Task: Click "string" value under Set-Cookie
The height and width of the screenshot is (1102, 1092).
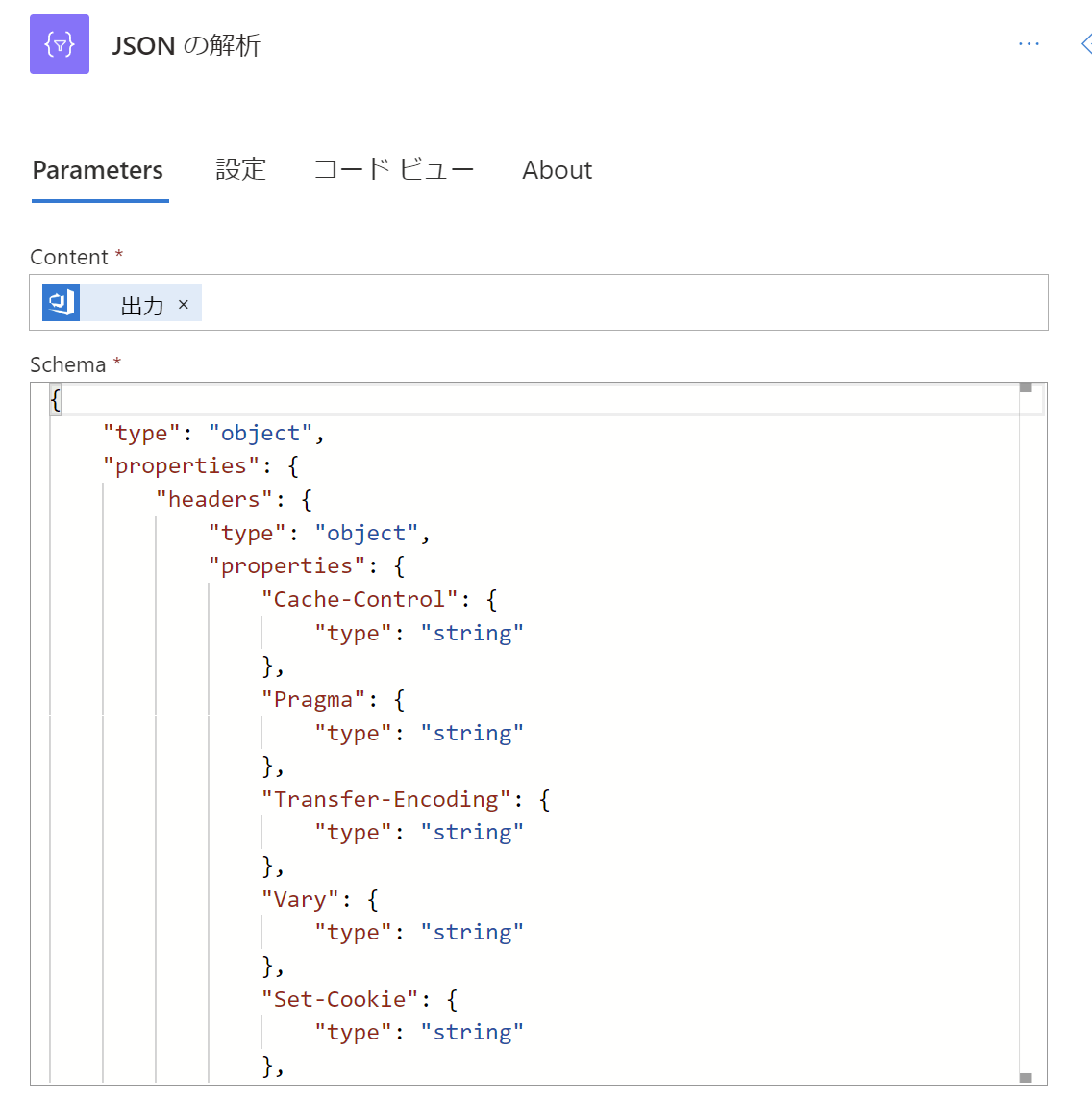Action: click(472, 1033)
